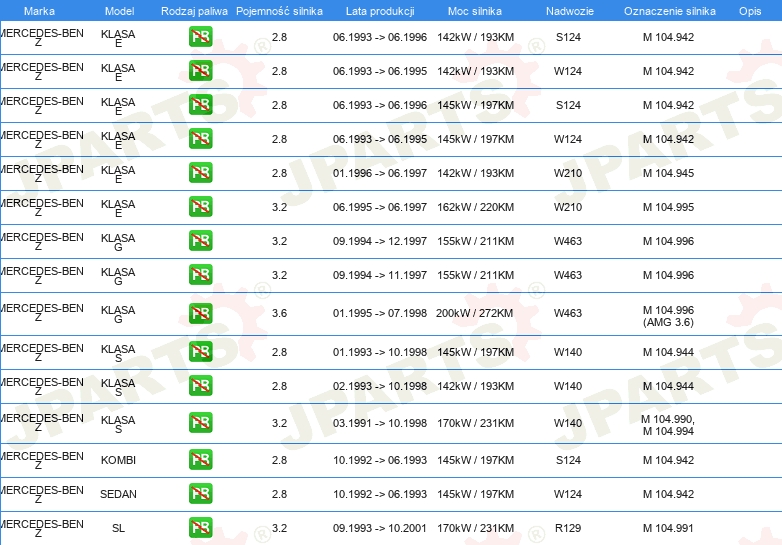Image resolution: width=782 pixels, height=545 pixels.
Task: Click the Nadwozie column header
Action: pos(570,11)
